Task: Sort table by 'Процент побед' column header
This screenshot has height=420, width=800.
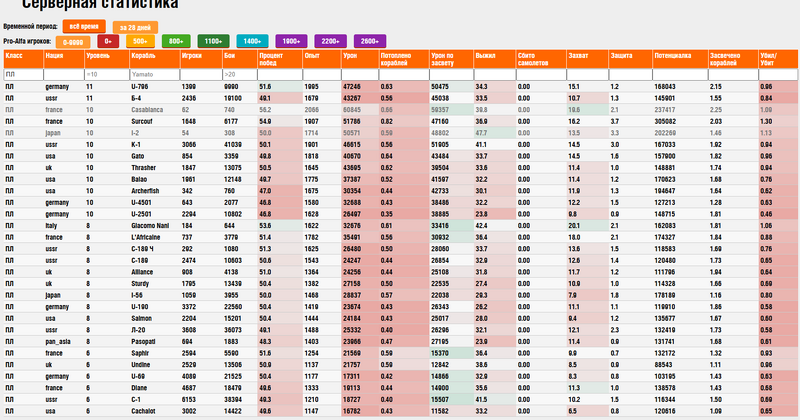Action: point(270,59)
